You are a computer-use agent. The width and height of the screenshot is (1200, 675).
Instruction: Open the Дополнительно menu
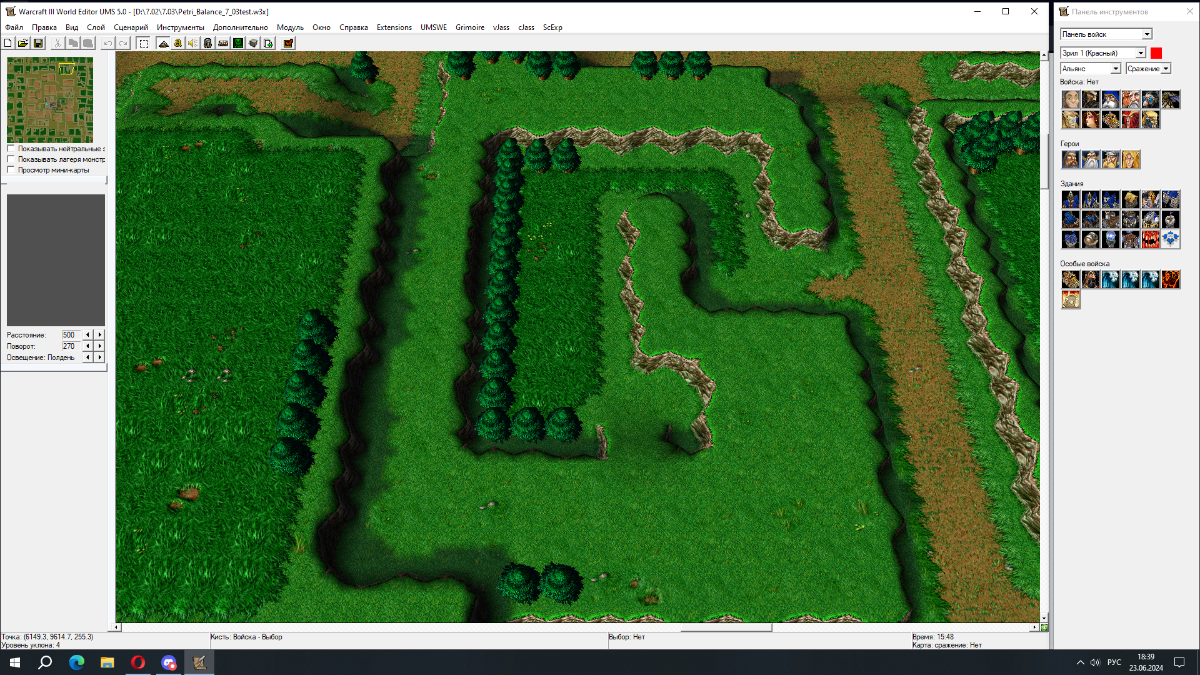[x=240, y=27]
